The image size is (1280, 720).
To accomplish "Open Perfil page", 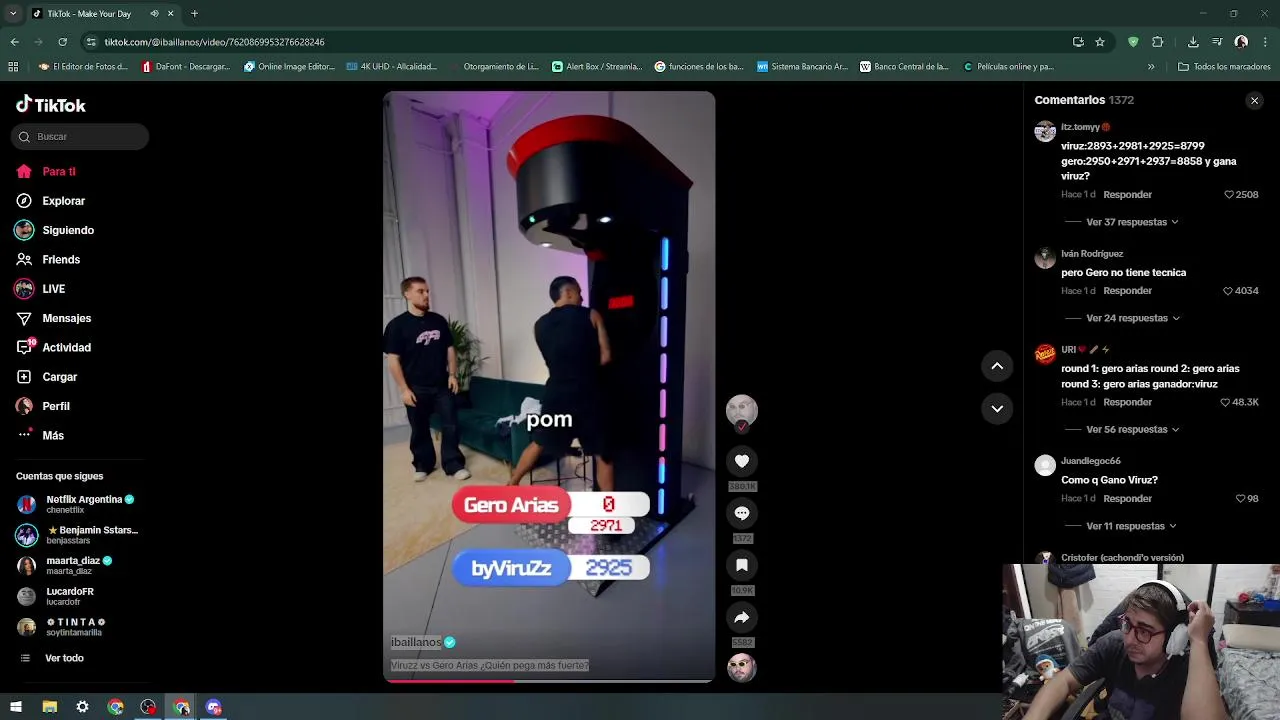I will coord(43,406).
